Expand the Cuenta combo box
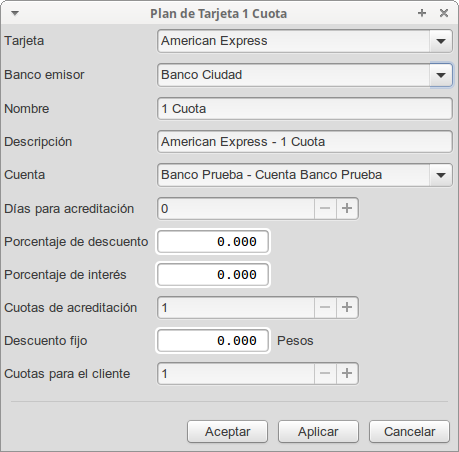The height and width of the screenshot is (452, 459). pos(441,175)
